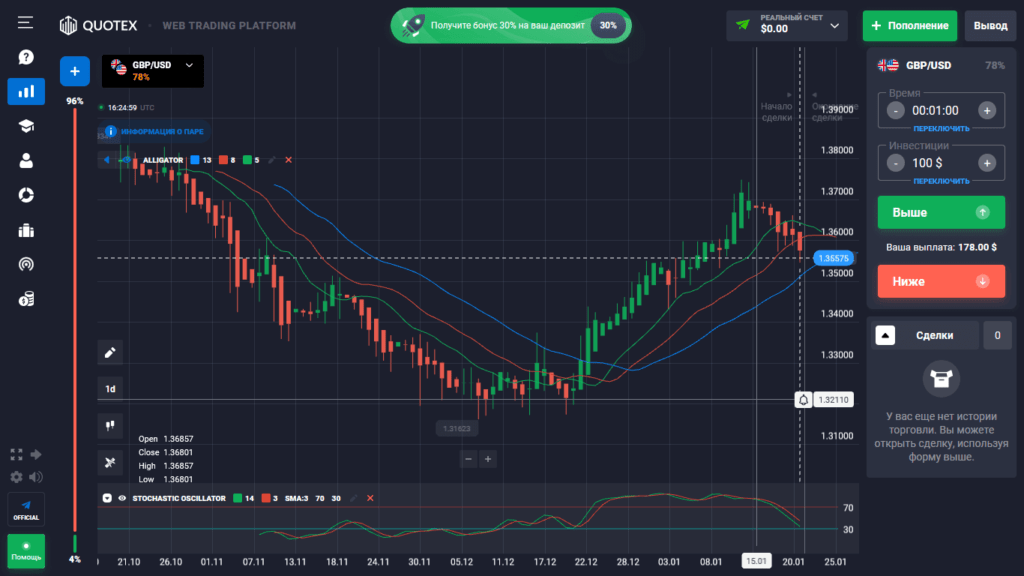Toggle sound with the speaker icon
Screen dimensions: 1024x576
coord(37,477)
